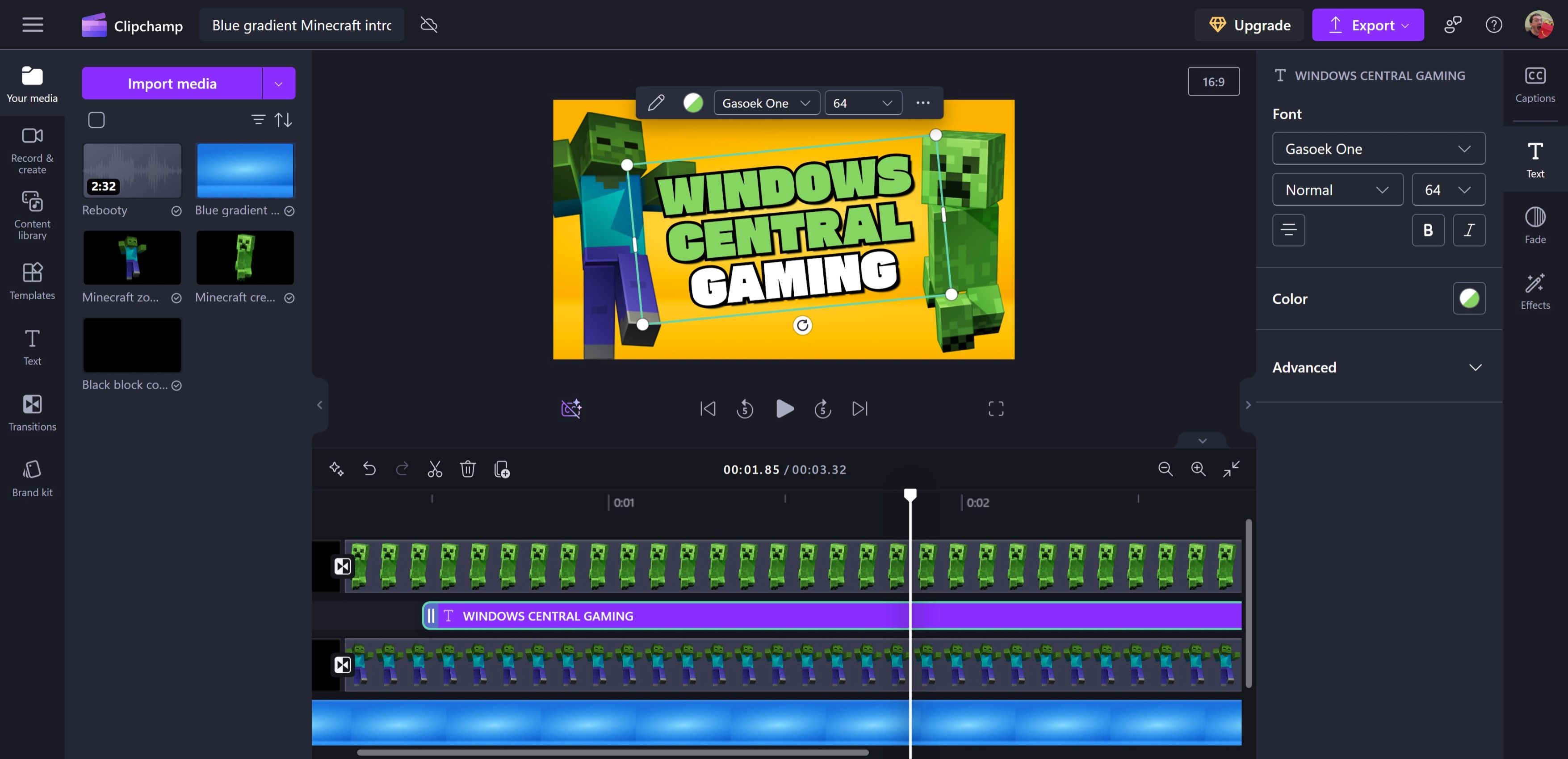Image resolution: width=1568 pixels, height=759 pixels.
Task: Click the rotate handle below the text box
Action: pos(802,326)
